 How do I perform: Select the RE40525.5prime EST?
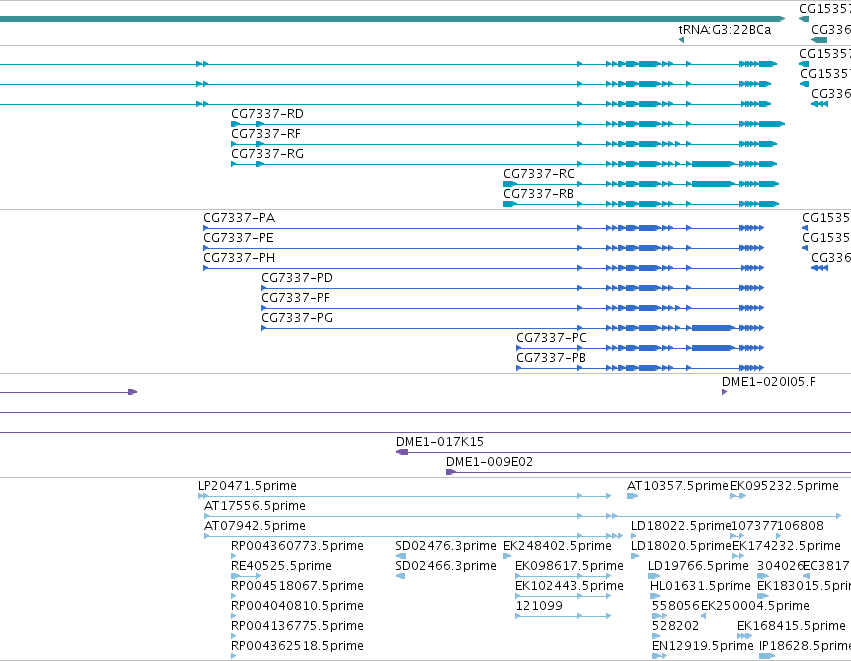pyautogui.click(x=281, y=567)
